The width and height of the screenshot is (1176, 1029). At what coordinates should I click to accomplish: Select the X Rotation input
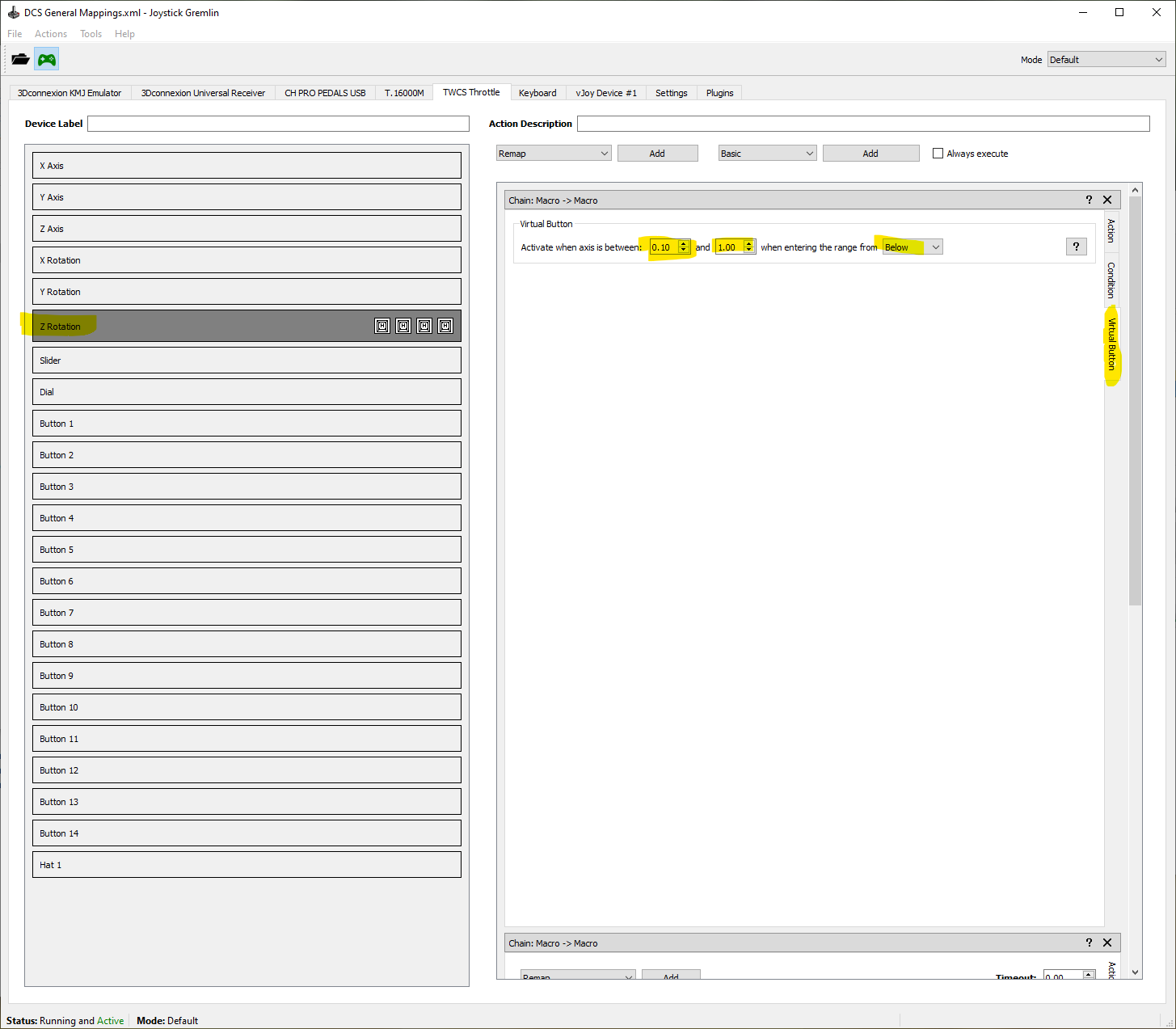pyautogui.click(x=247, y=259)
